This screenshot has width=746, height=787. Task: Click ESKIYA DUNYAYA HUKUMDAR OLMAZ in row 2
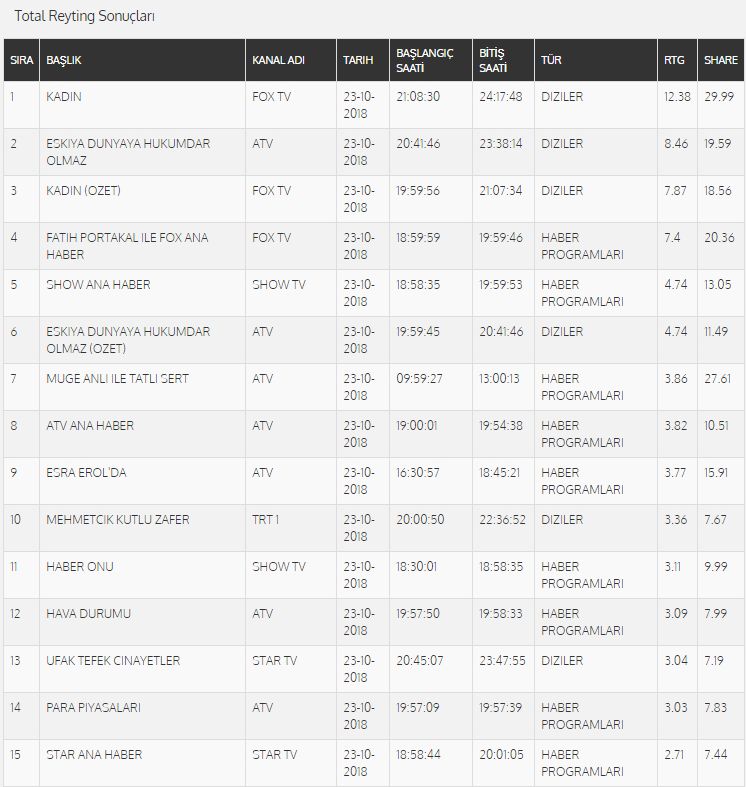point(128,152)
